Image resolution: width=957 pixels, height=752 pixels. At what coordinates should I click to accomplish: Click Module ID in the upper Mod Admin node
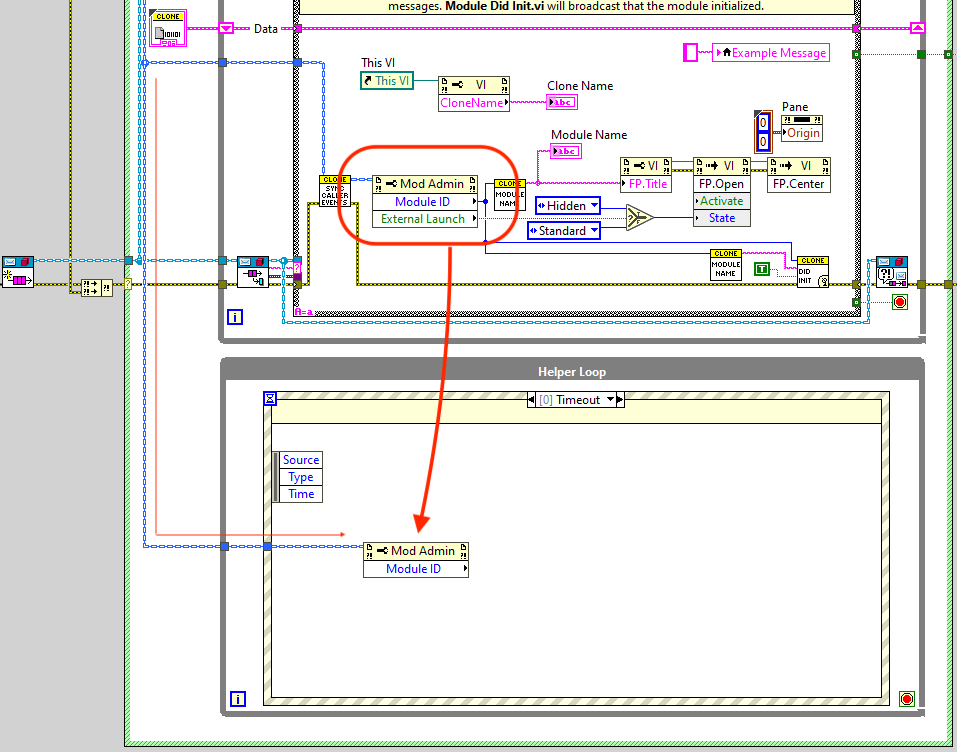pos(425,201)
